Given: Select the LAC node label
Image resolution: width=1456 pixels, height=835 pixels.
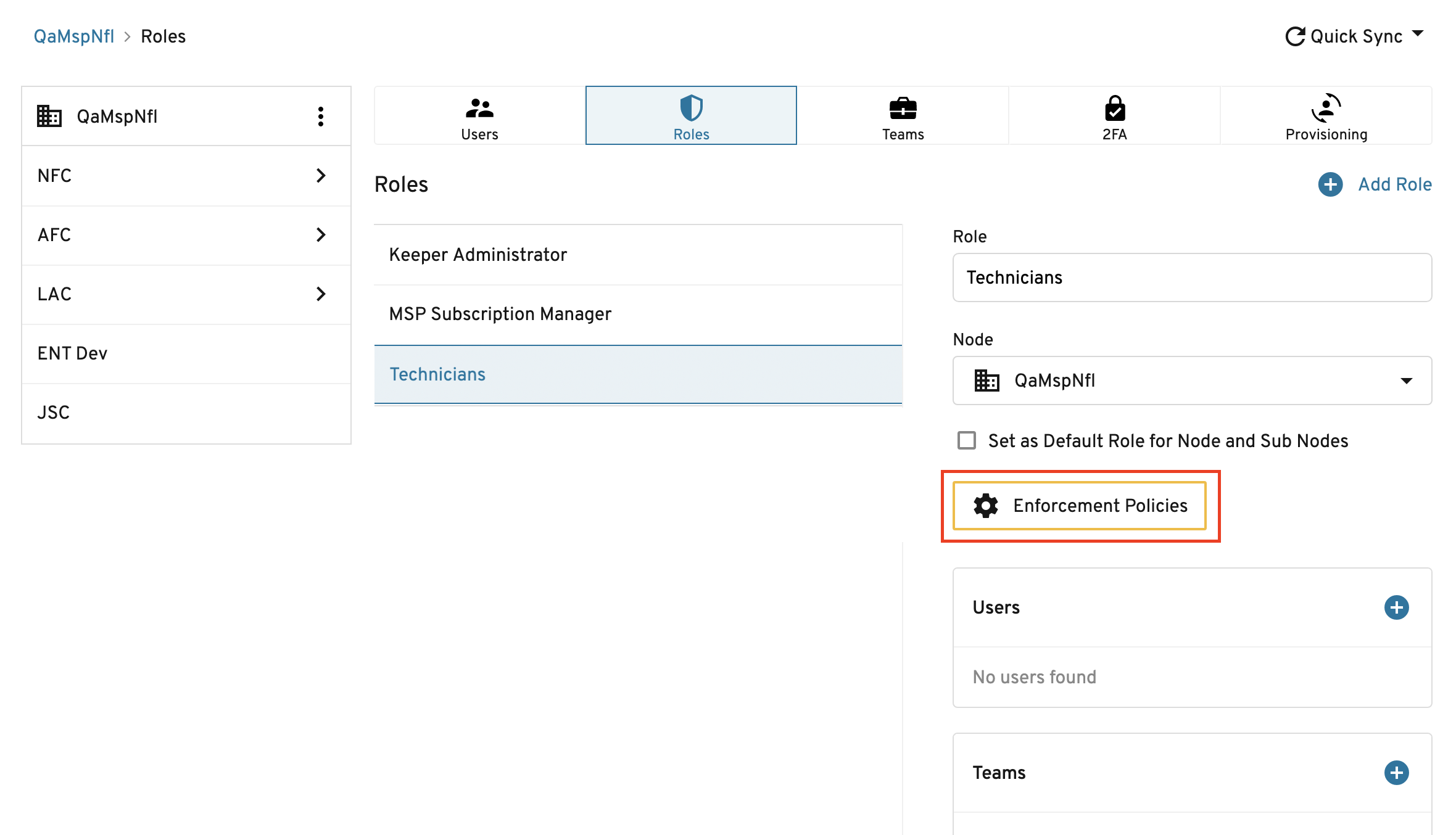Looking at the screenshot, I should tap(54, 294).
